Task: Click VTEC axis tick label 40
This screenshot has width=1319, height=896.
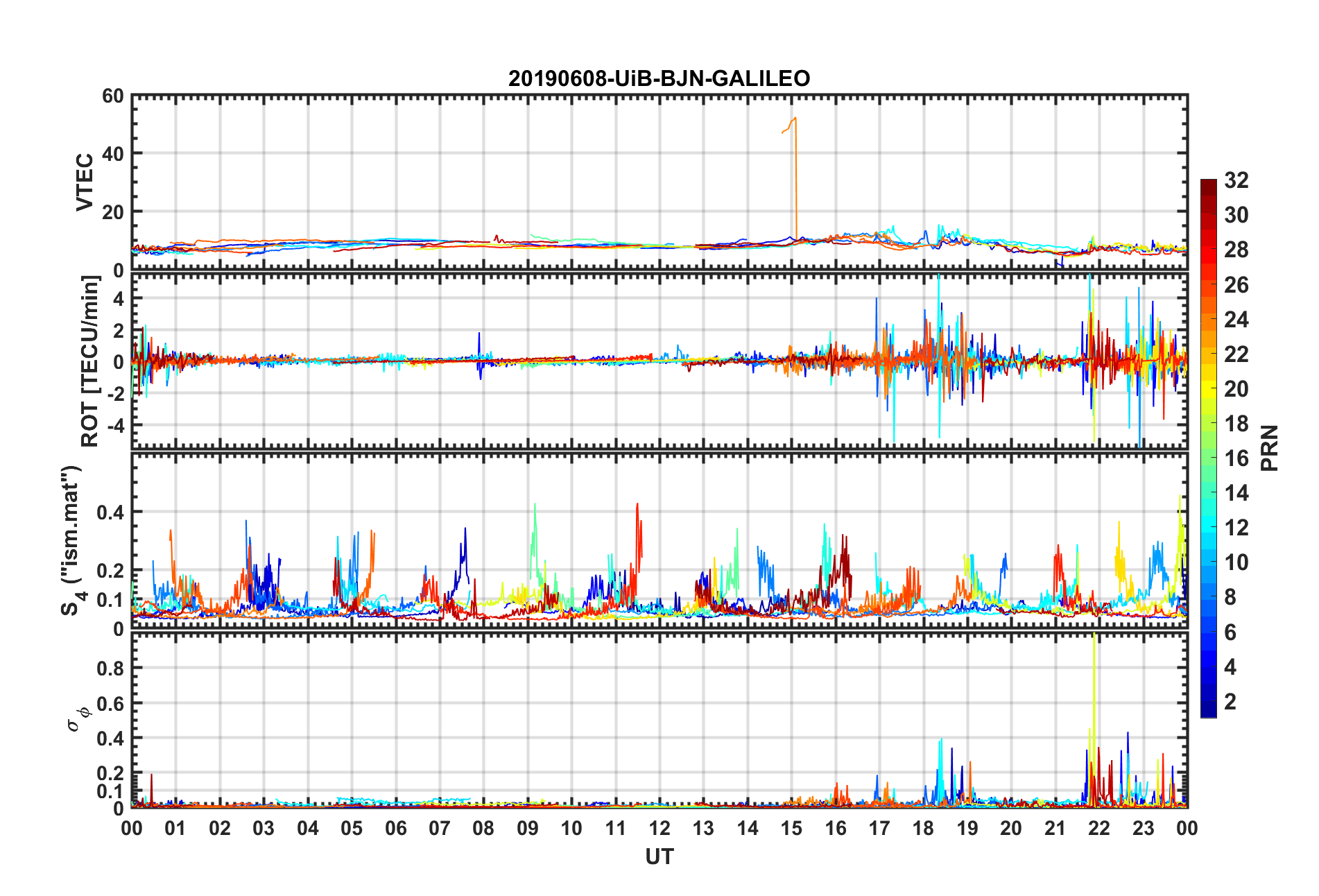Action: [113, 154]
